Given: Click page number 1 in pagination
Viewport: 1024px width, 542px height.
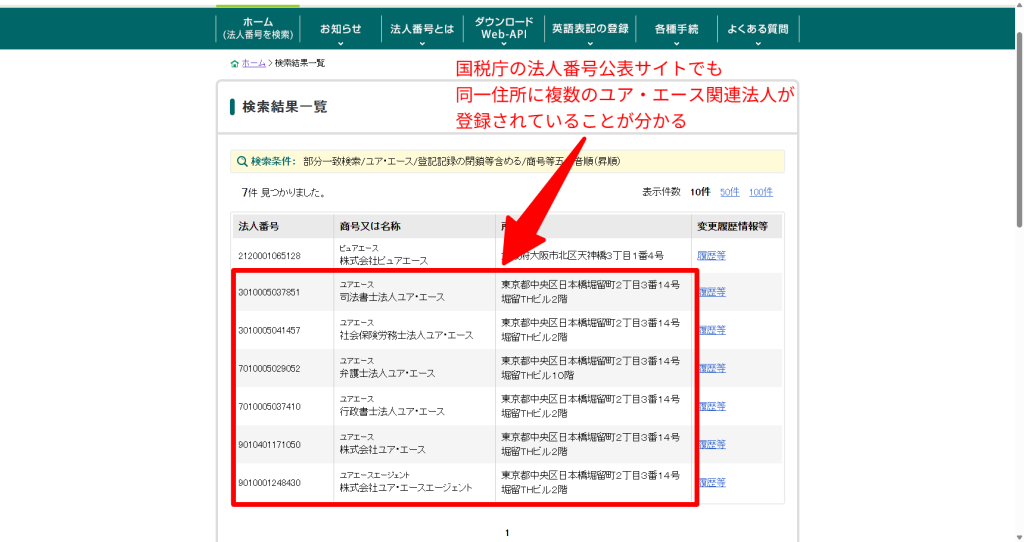Looking at the screenshot, I should (x=507, y=533).
